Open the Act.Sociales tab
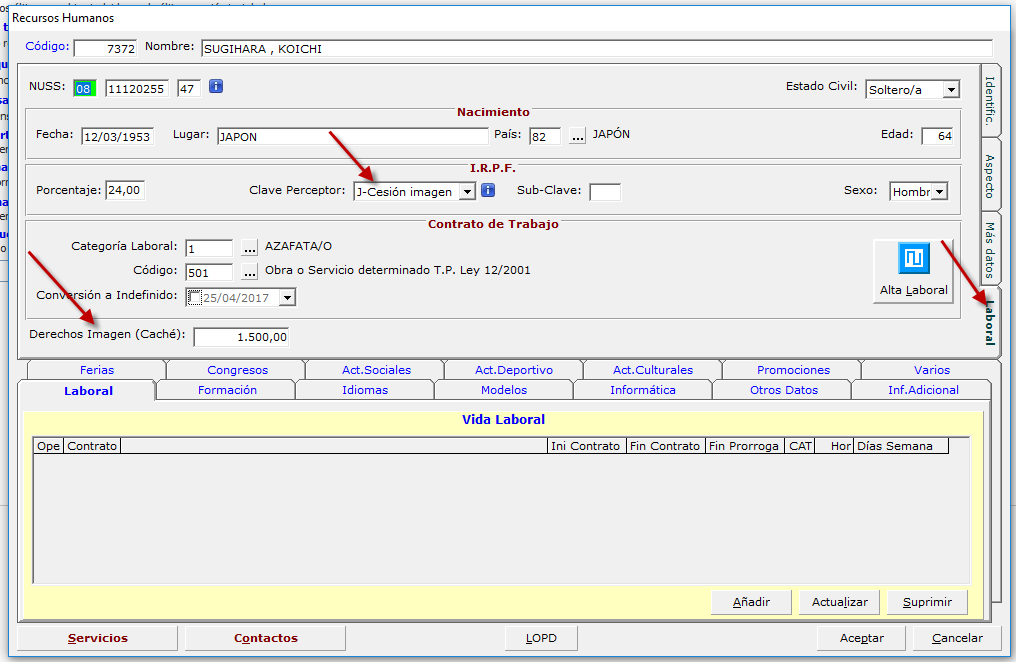The width and height of the screenshot is (1016, 662). click(376, 370)
